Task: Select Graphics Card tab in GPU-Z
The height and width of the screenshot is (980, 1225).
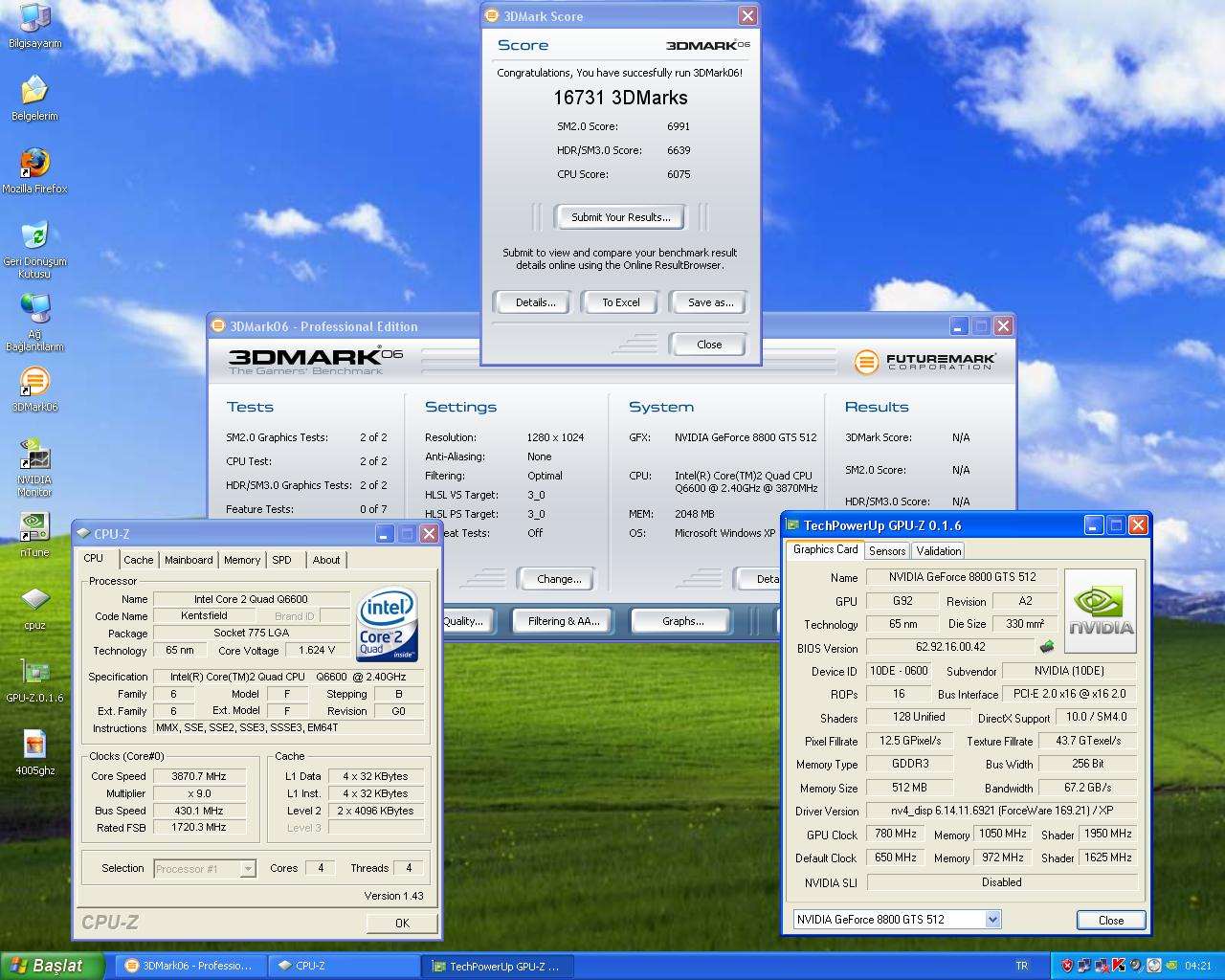Action: (x=825, y=549)
